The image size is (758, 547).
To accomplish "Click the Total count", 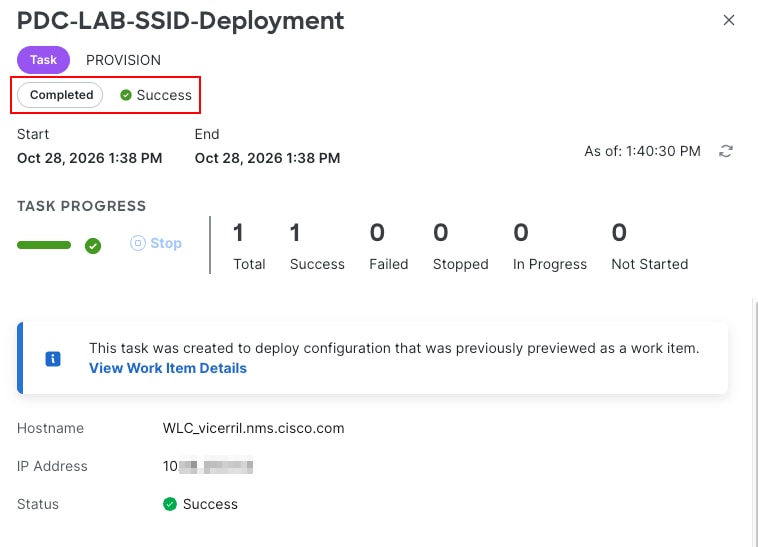I will tap(238, 233).
